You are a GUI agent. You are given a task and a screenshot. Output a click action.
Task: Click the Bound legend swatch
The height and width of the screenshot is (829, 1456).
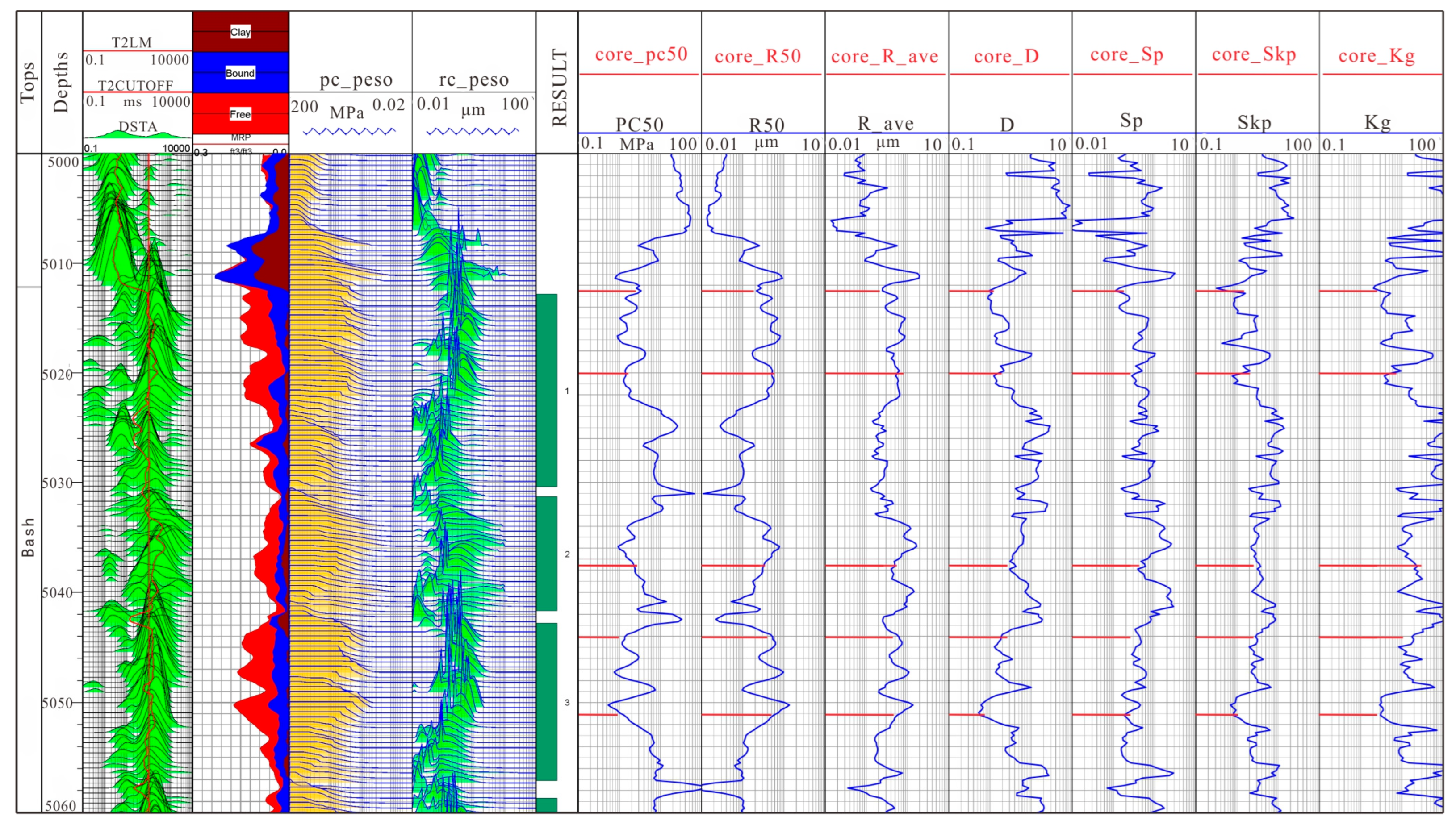click(x=240, y=73)
